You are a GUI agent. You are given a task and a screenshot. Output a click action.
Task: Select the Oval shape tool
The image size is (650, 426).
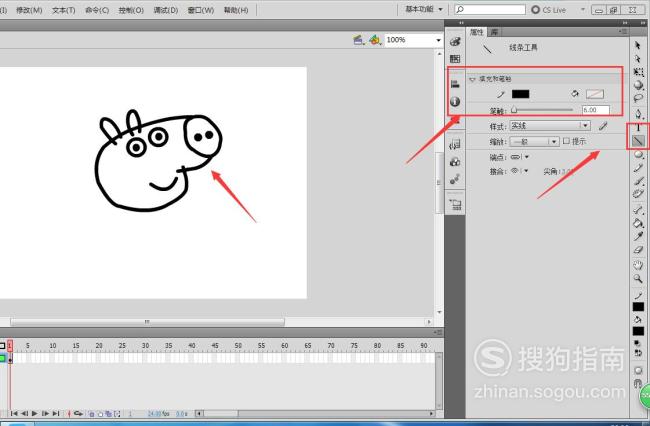click(638, 155)
